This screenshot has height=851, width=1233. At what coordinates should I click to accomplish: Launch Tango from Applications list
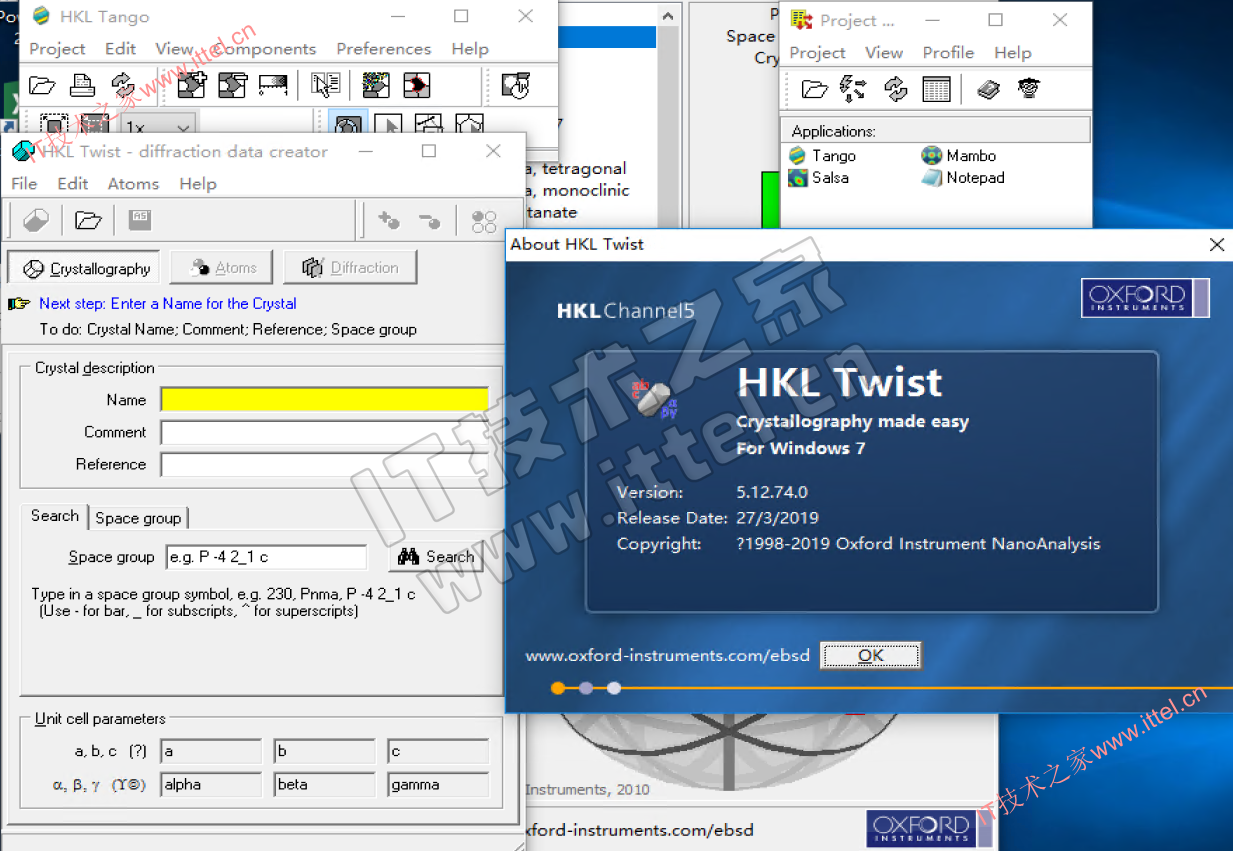(x=822, y=156)
